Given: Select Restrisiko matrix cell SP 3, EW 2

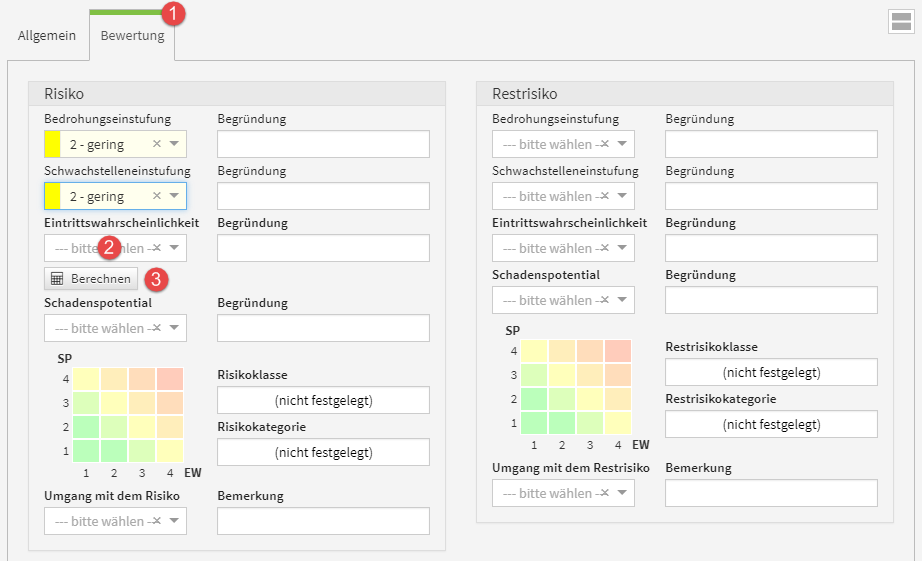Looking at the screenshot, I should (x=562, y=375).
